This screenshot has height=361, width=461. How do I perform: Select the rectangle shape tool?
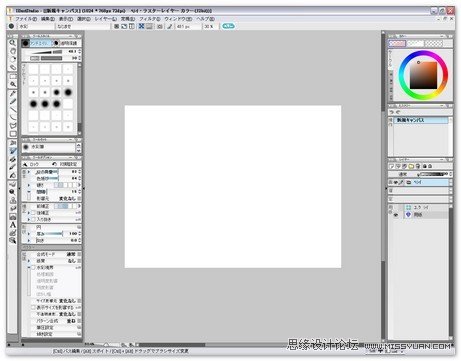[x=12, y=134]
